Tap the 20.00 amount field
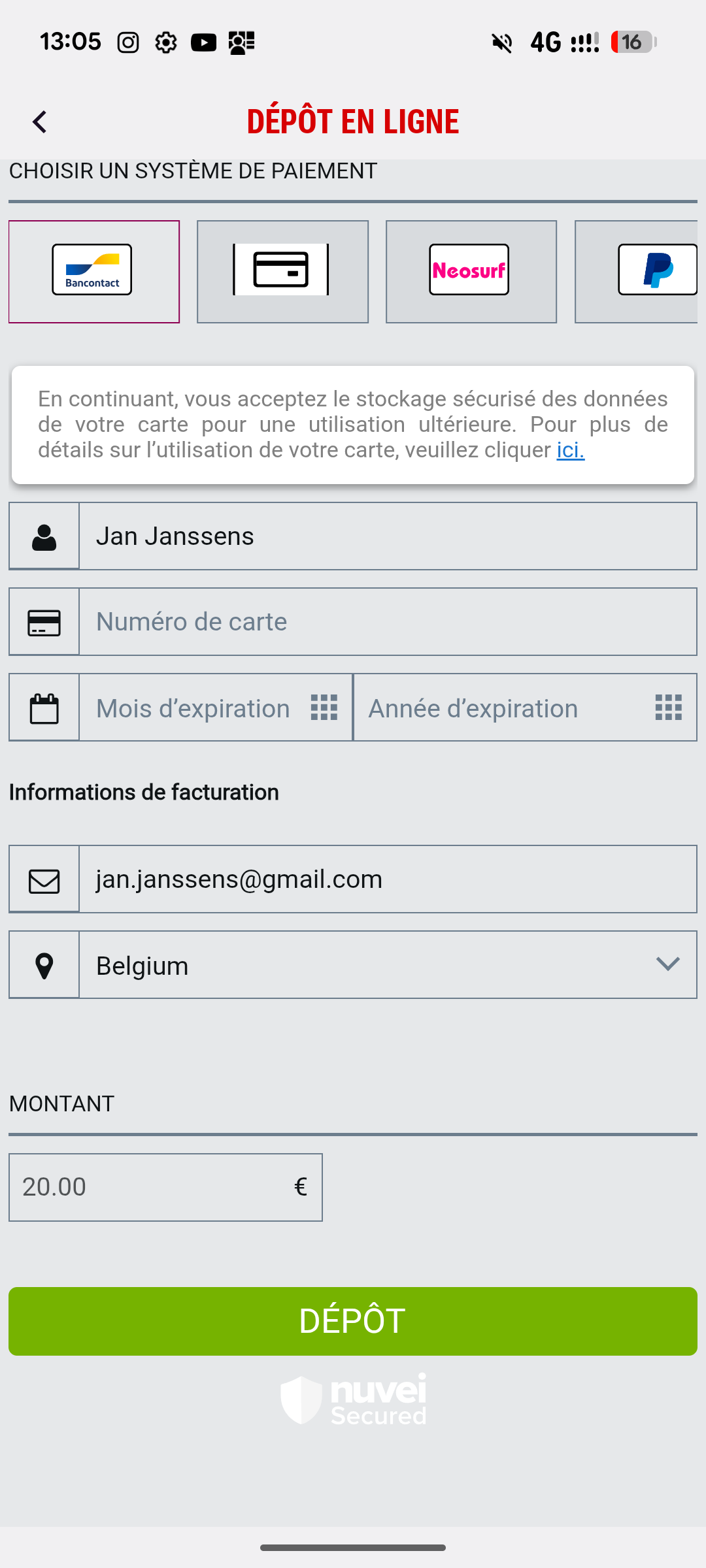Screen dimensions: 706x1568 150,1187
